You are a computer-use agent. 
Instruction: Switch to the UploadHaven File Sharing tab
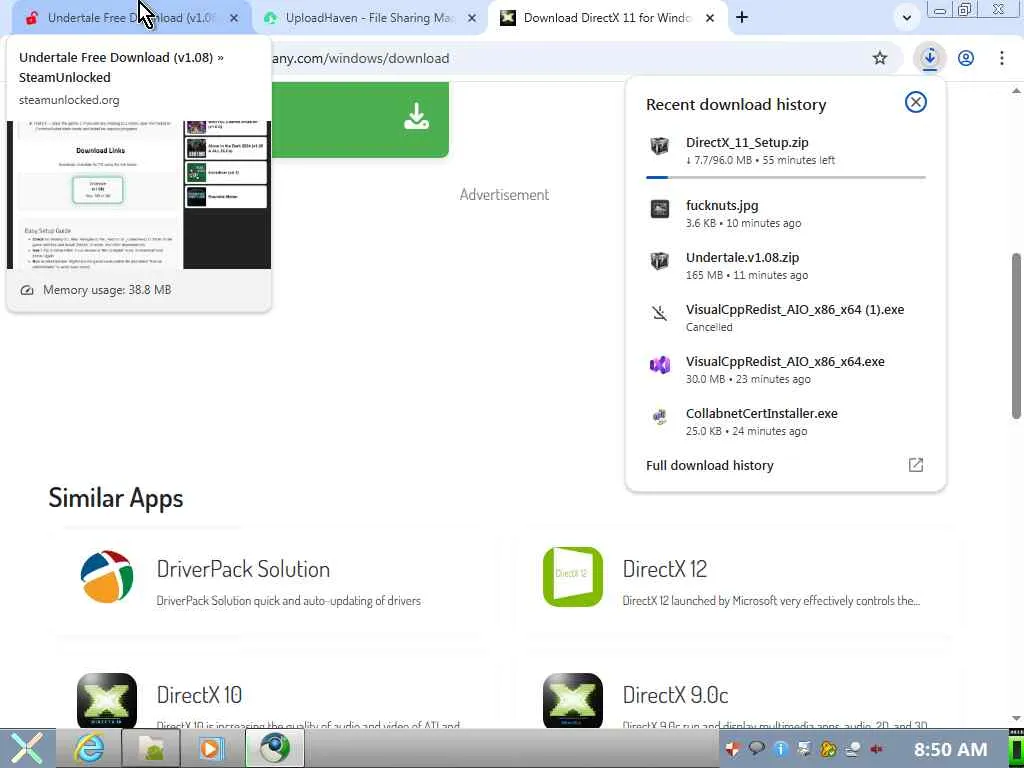pyautogui.click(x=369, y=18)
